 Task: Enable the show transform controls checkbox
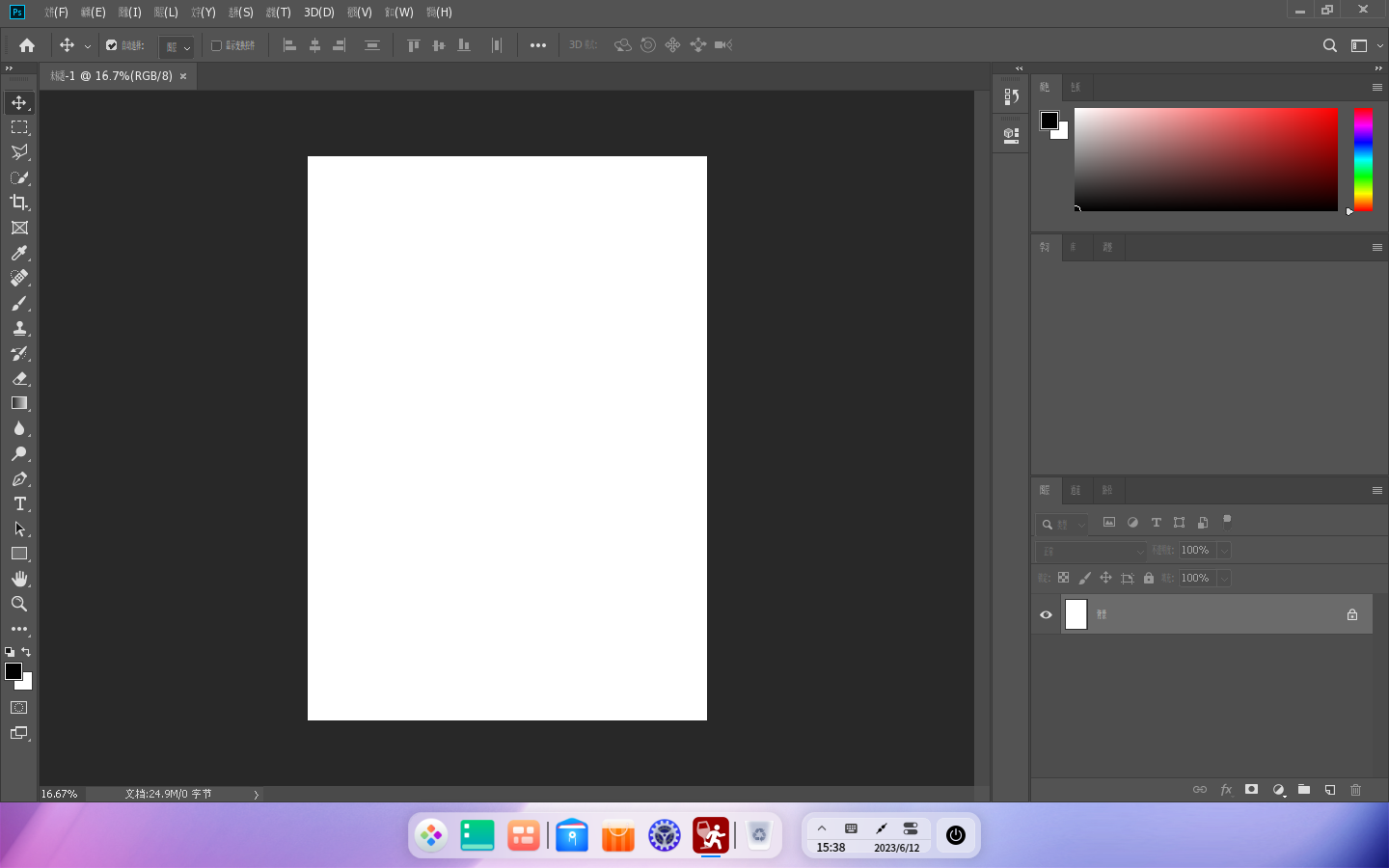coord(217,45)
